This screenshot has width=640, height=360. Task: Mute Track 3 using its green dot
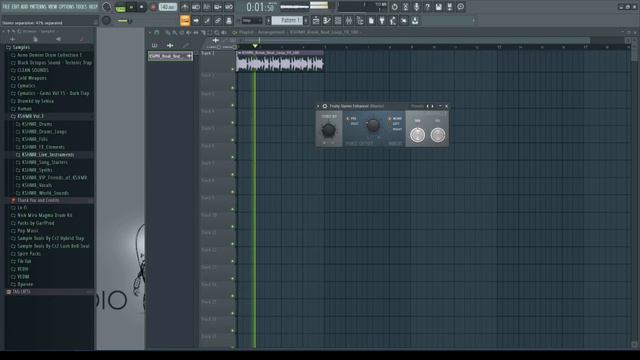tap(233, 105)
